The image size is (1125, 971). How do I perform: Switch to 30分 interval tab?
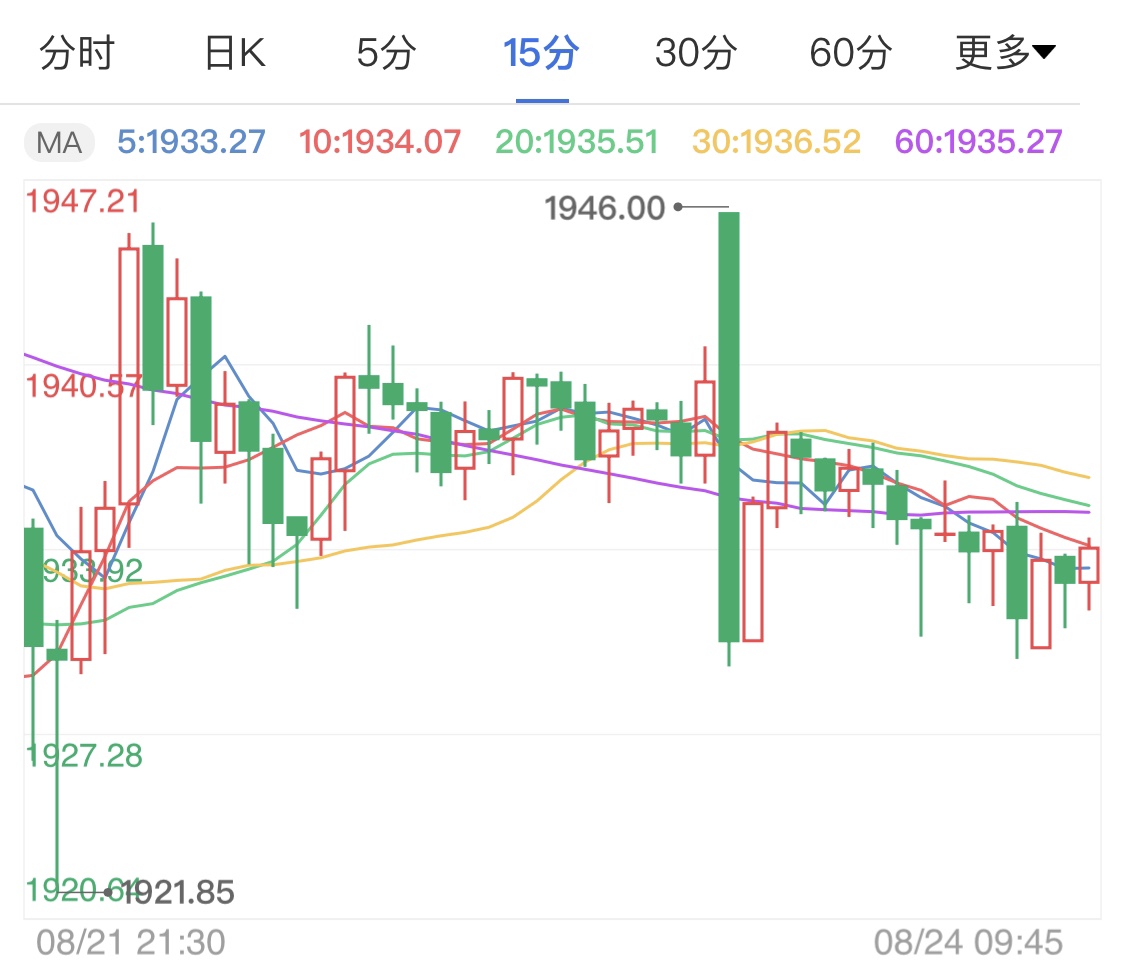[696, 54]
